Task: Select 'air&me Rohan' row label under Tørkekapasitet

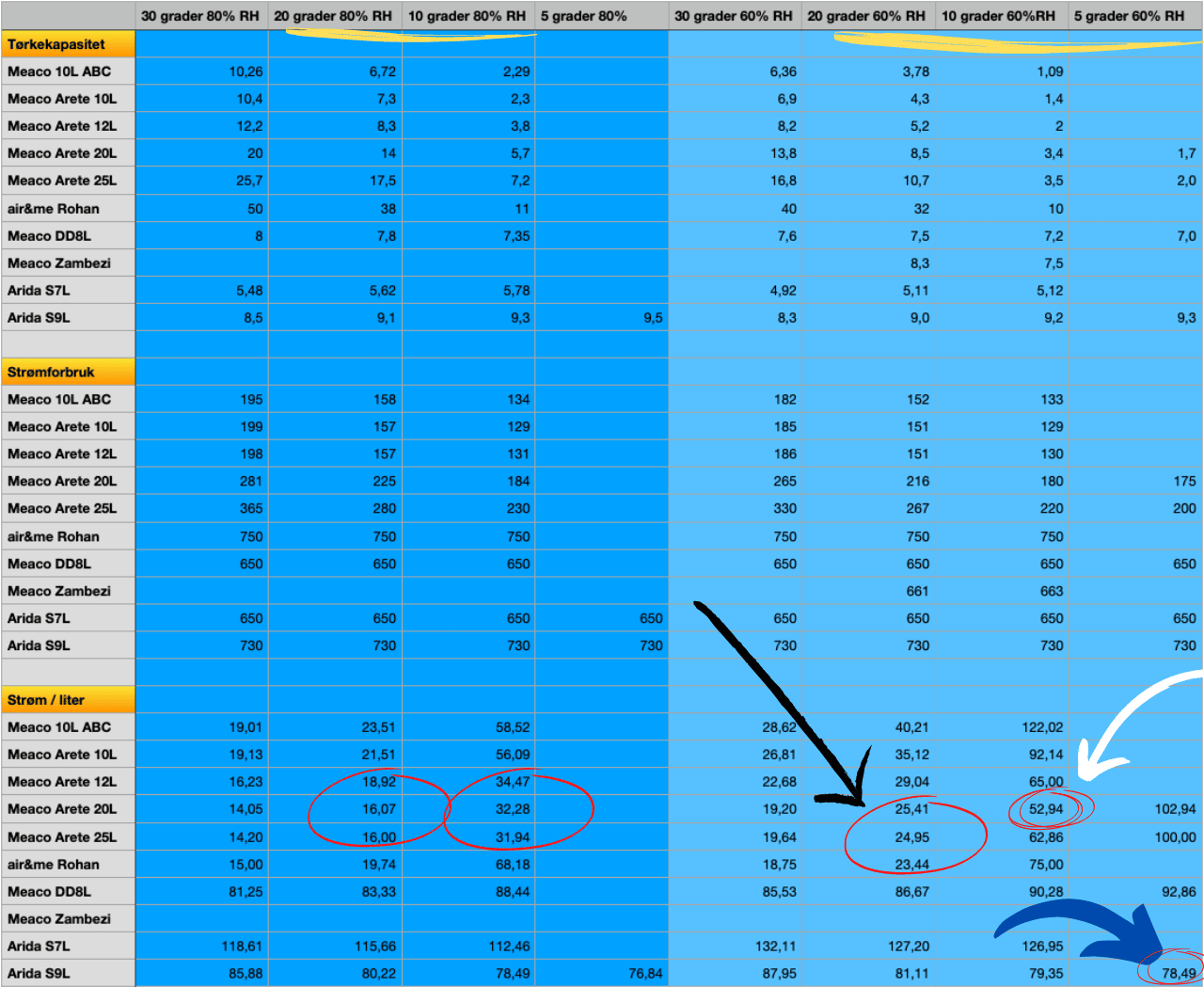Action: 69,209
